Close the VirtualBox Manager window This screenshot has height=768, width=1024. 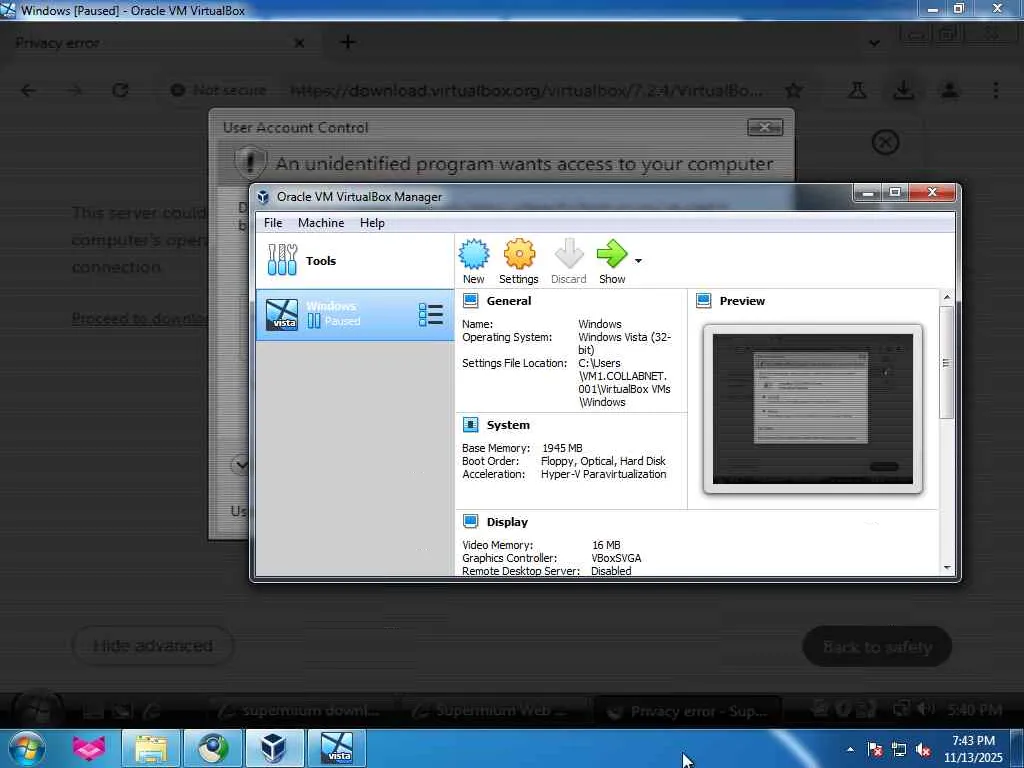(932, 192)
